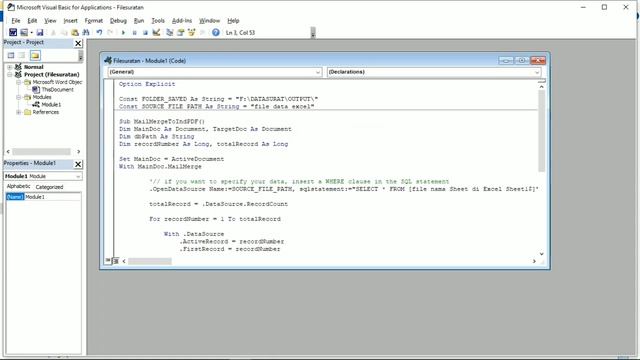The height and width of the screenshot is (360, 640).
Task: Click the Project panel scroll right arrow
Action: pyautogui.click(x=78, y=151)
